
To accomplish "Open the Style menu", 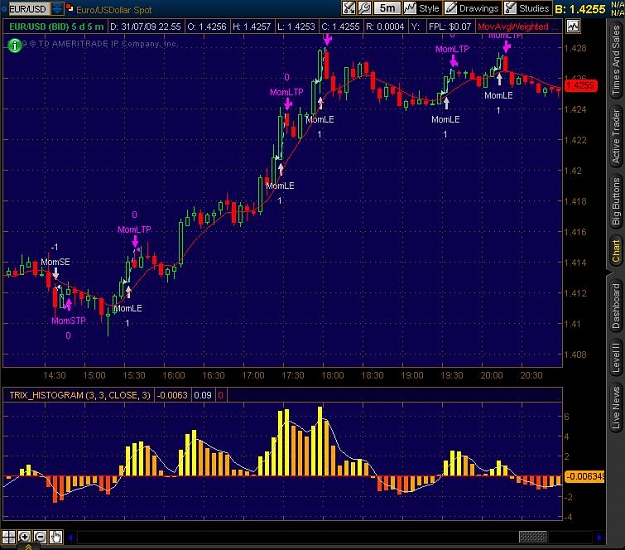I will [422, 8].
